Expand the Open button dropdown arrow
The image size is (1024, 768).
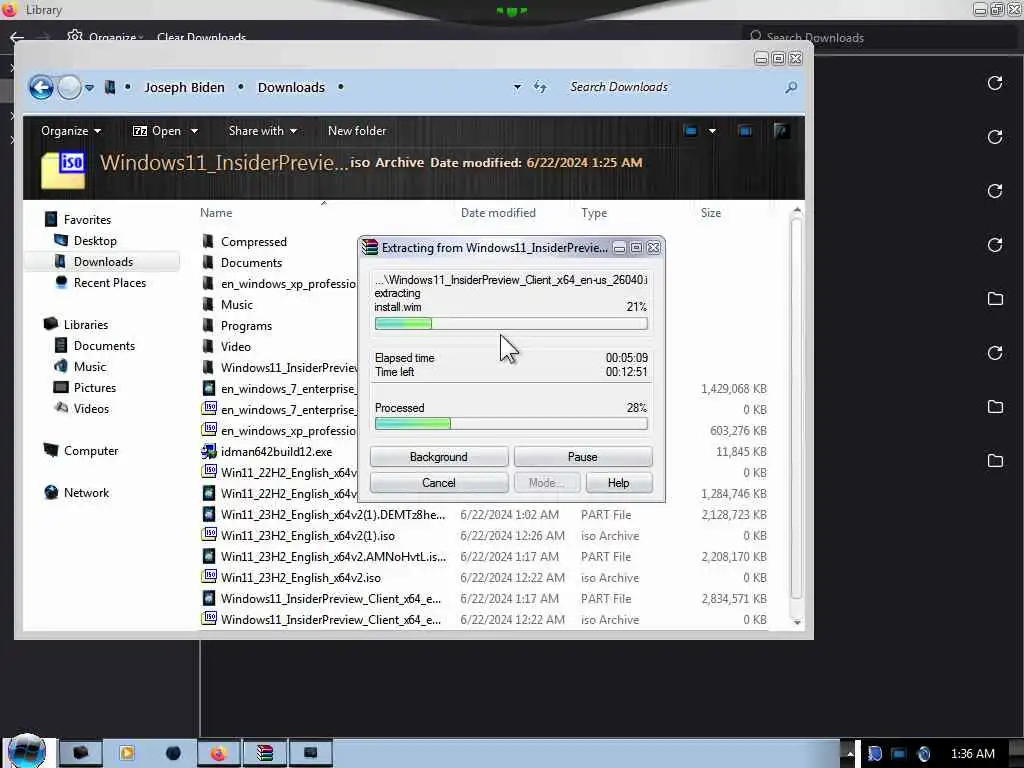tap(194, 131)
